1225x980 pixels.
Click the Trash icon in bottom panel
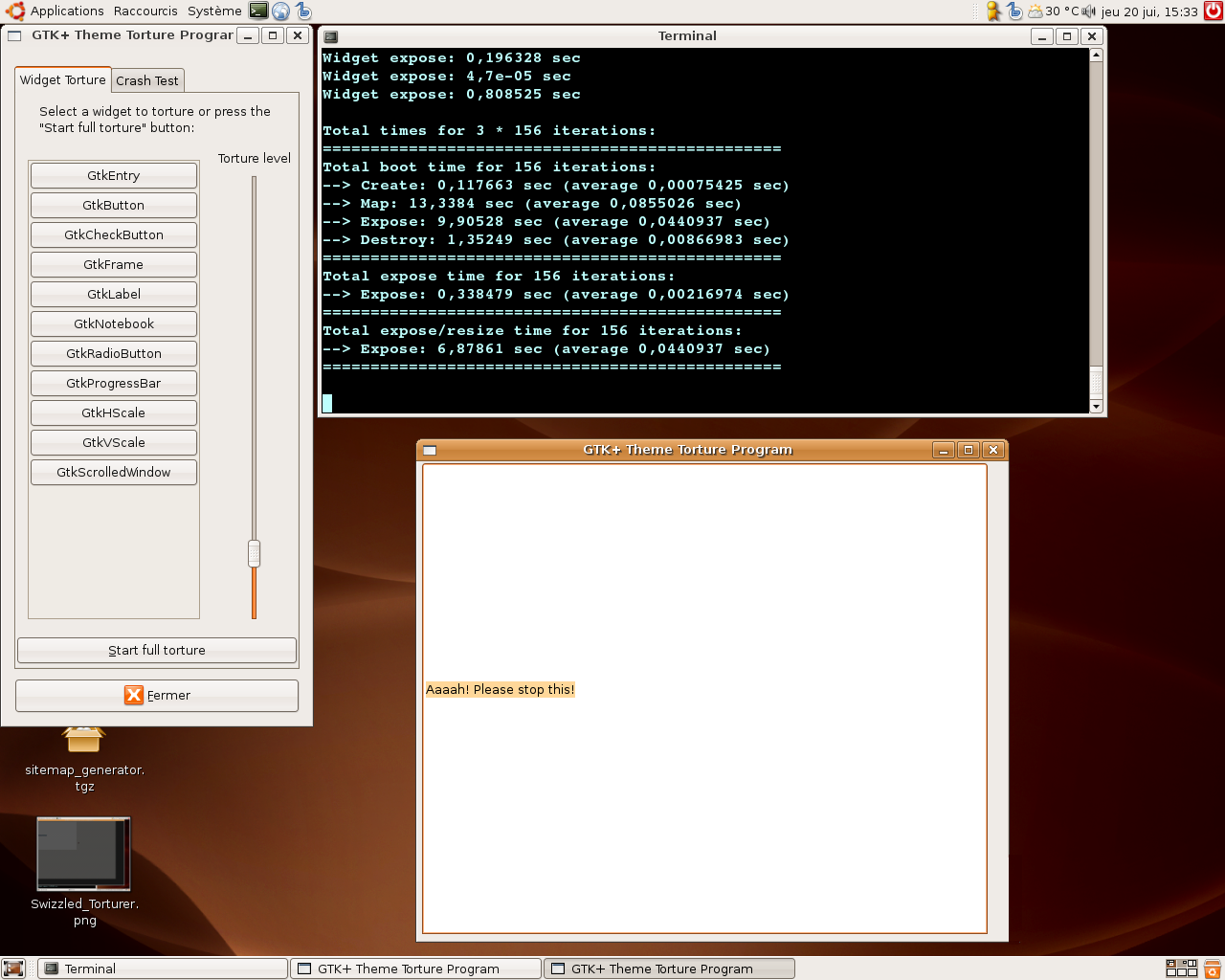[1212, 969]
